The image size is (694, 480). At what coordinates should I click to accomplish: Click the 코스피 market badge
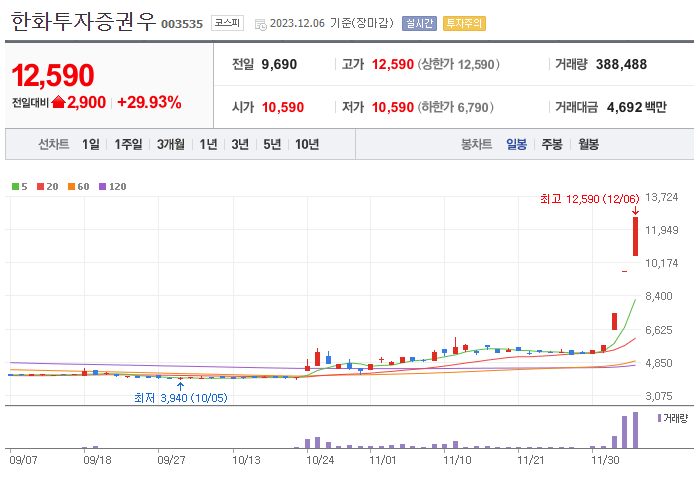tap(227, 23)
